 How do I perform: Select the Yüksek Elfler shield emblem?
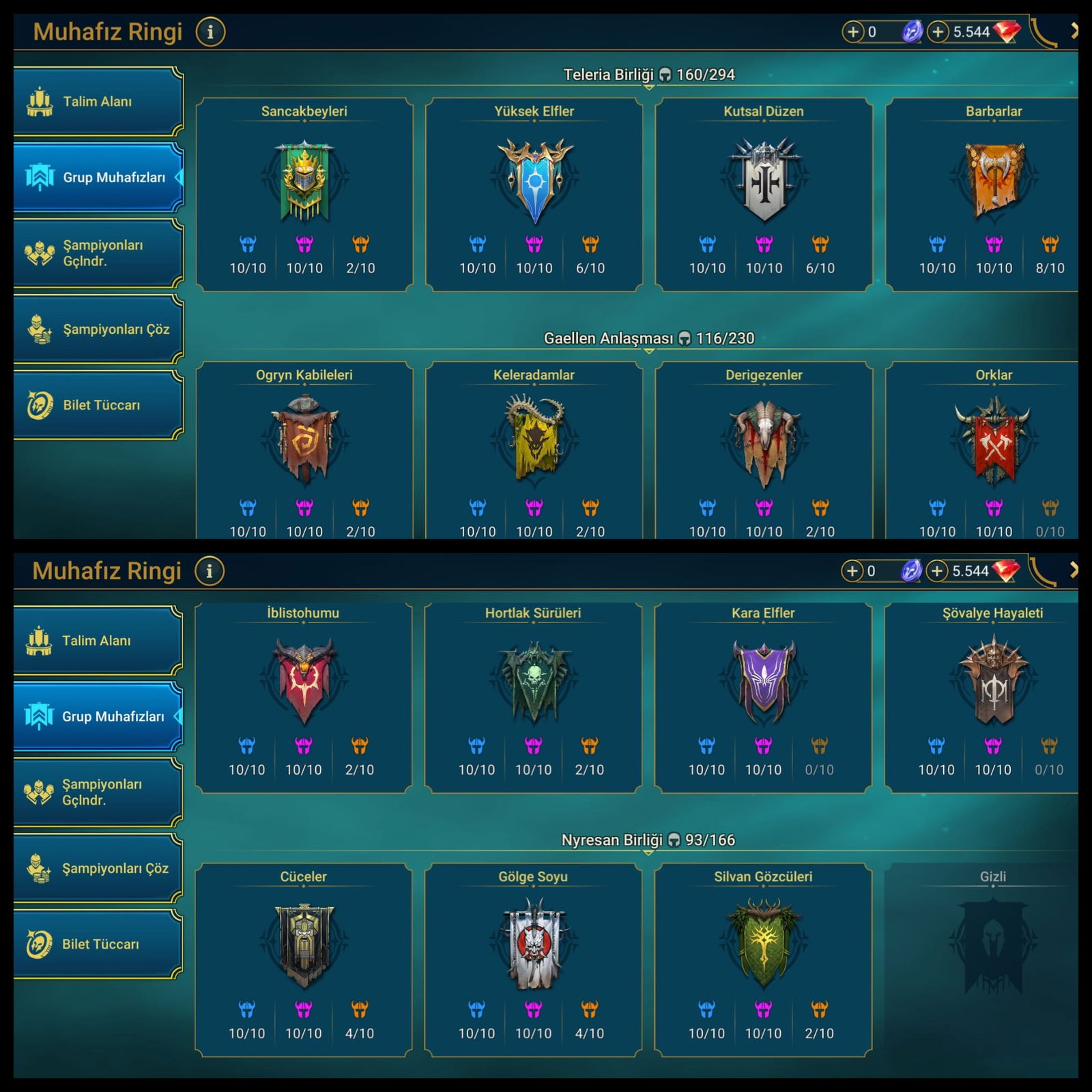534,181
